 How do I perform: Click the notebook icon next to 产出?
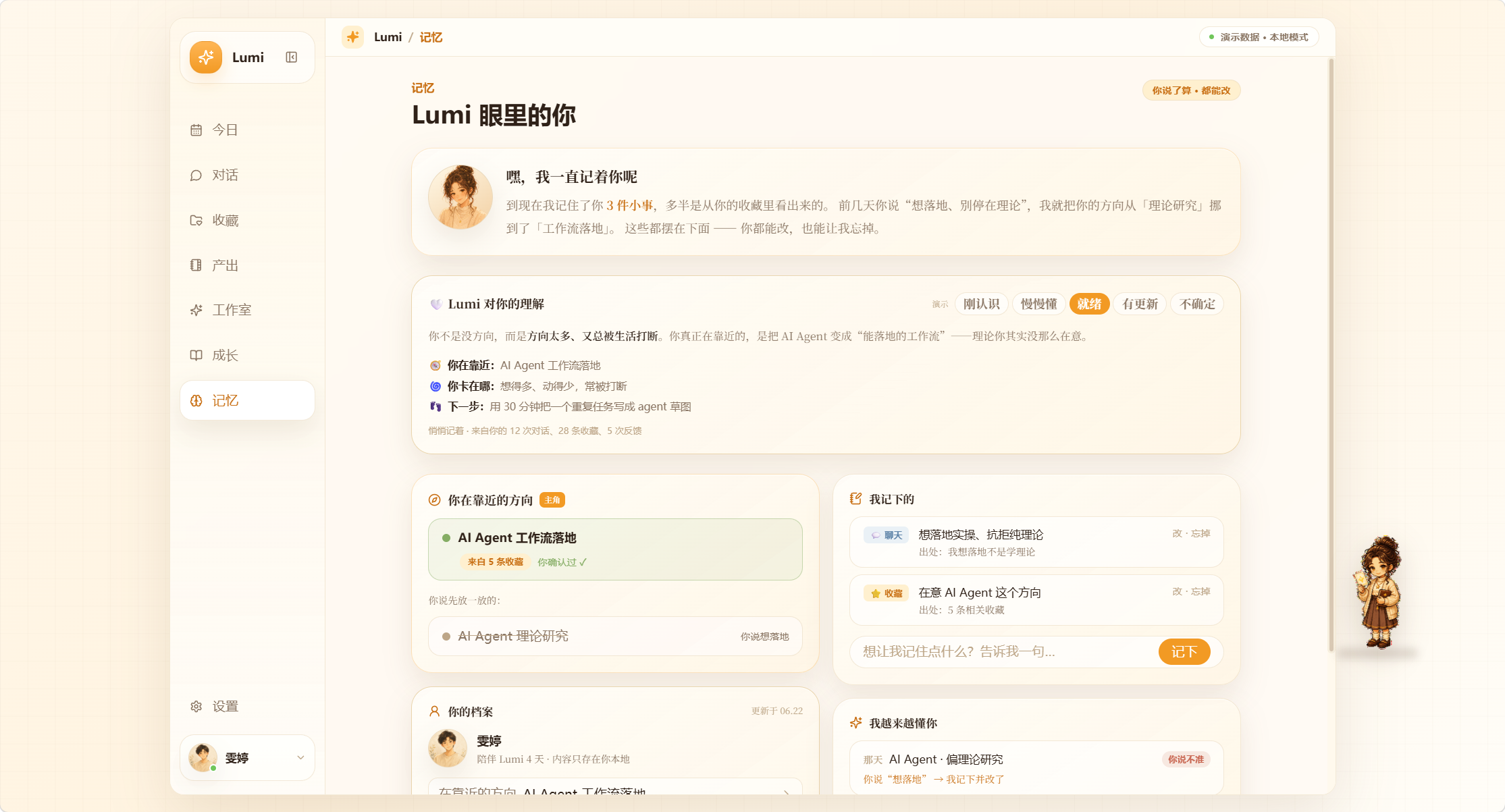[x=196, y=265]
